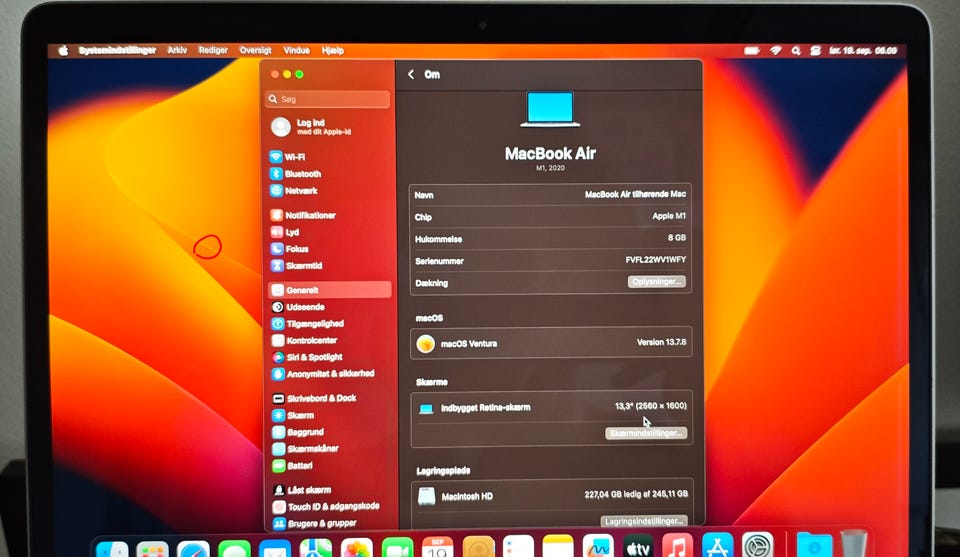Click the Log ind Apple-id avatar

280,127
